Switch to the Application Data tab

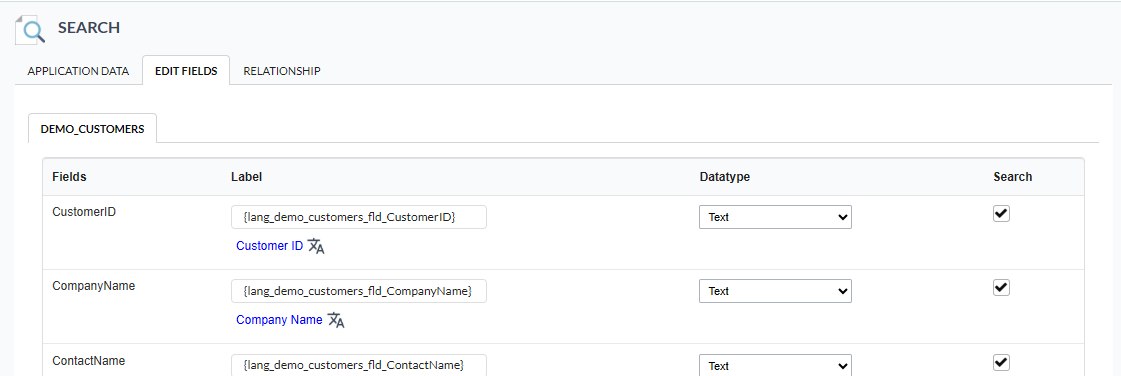(x=78, y=71)
